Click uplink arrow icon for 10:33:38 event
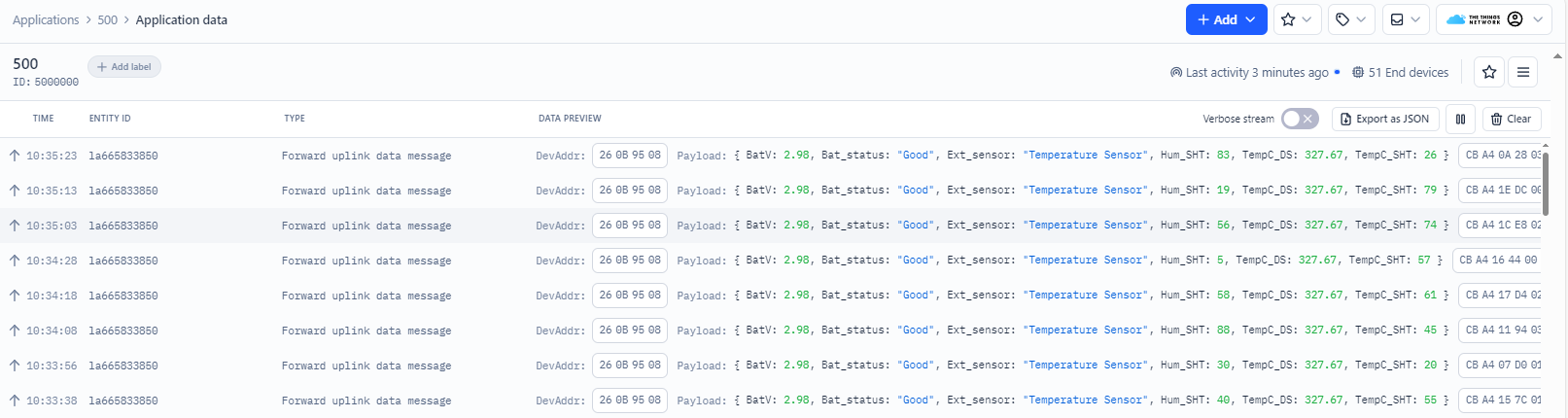 tap(15, 401)
